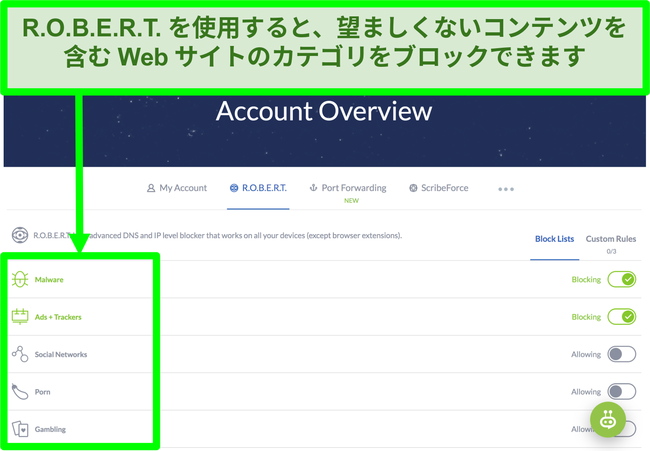Open the Custom Rules tab
Image resolution: width=650 pixels, height=451 pixels.
[611, 239]
